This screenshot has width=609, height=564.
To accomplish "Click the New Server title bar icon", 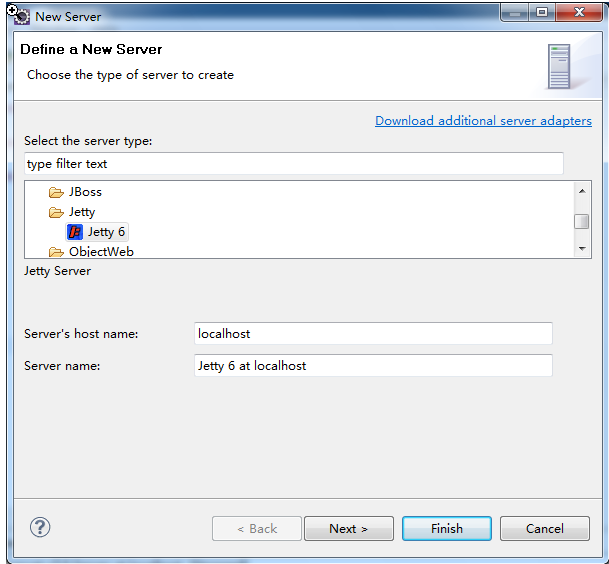I will [x=22, y=16].
